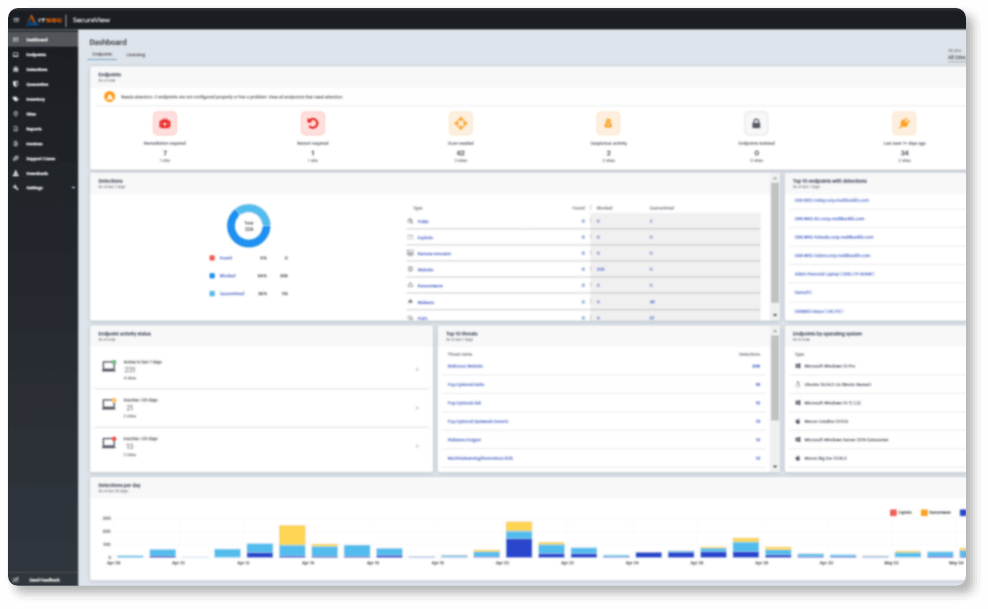Click Detections panel scroll down arrow
This screenshot has height=609, width=988.
tap(774, 315)
